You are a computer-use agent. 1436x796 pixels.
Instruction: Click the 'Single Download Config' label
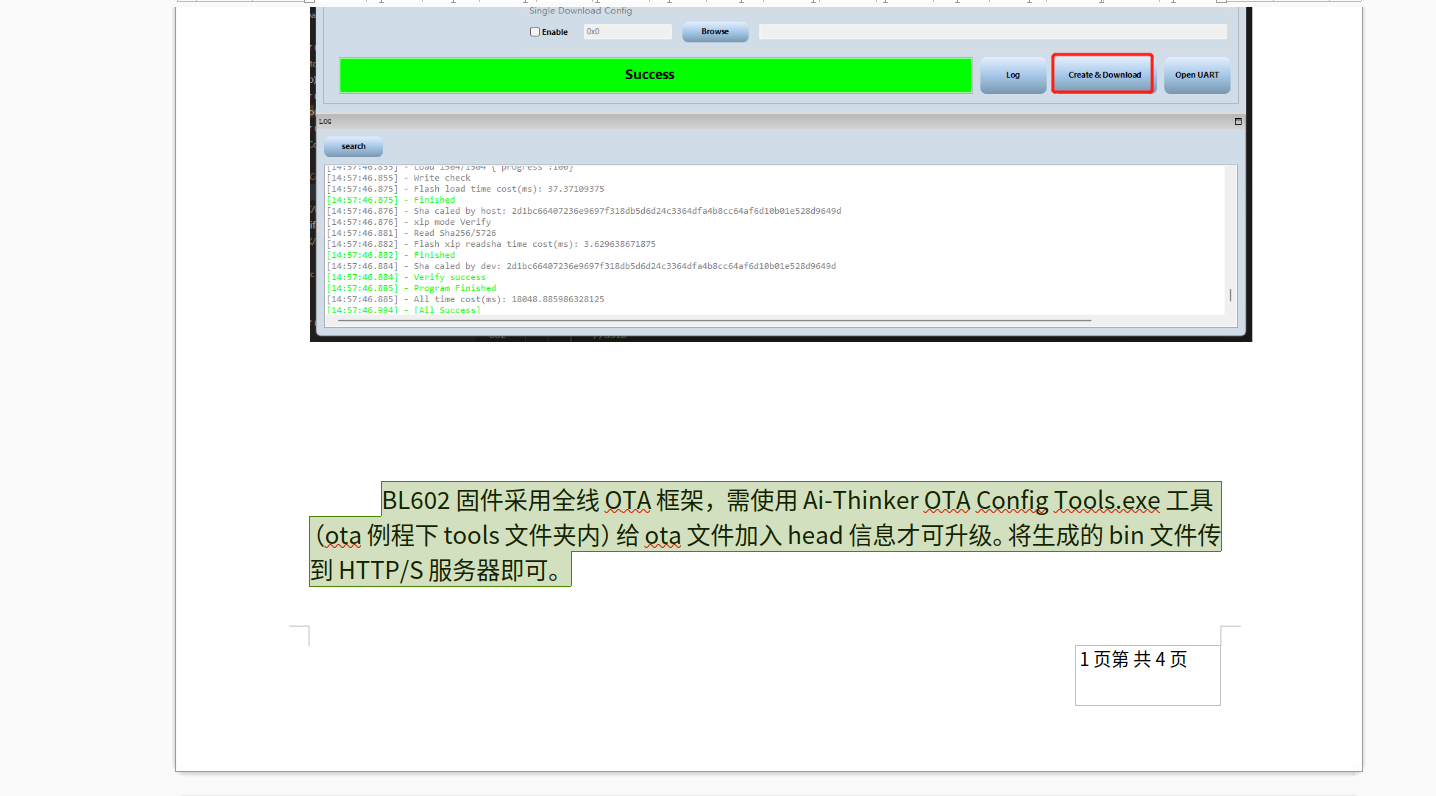click(x=580, y=11)
